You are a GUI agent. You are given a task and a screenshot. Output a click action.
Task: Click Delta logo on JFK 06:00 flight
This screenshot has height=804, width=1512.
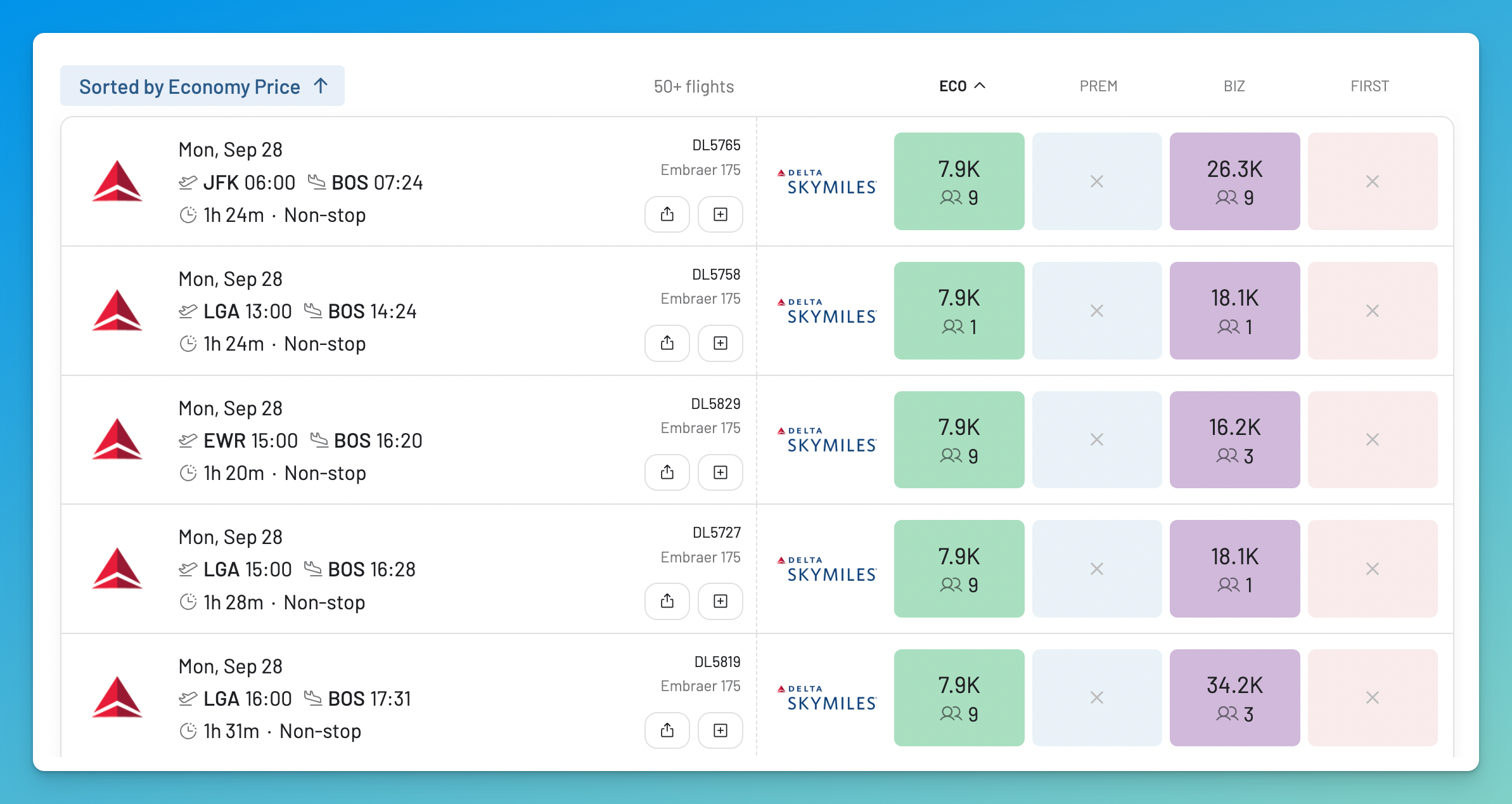coord(117,181)
